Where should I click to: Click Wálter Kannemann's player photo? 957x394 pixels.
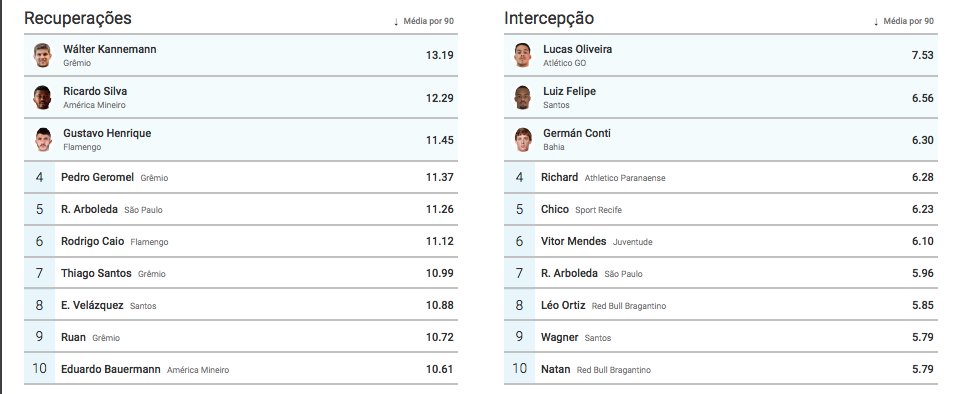point(42,55)
